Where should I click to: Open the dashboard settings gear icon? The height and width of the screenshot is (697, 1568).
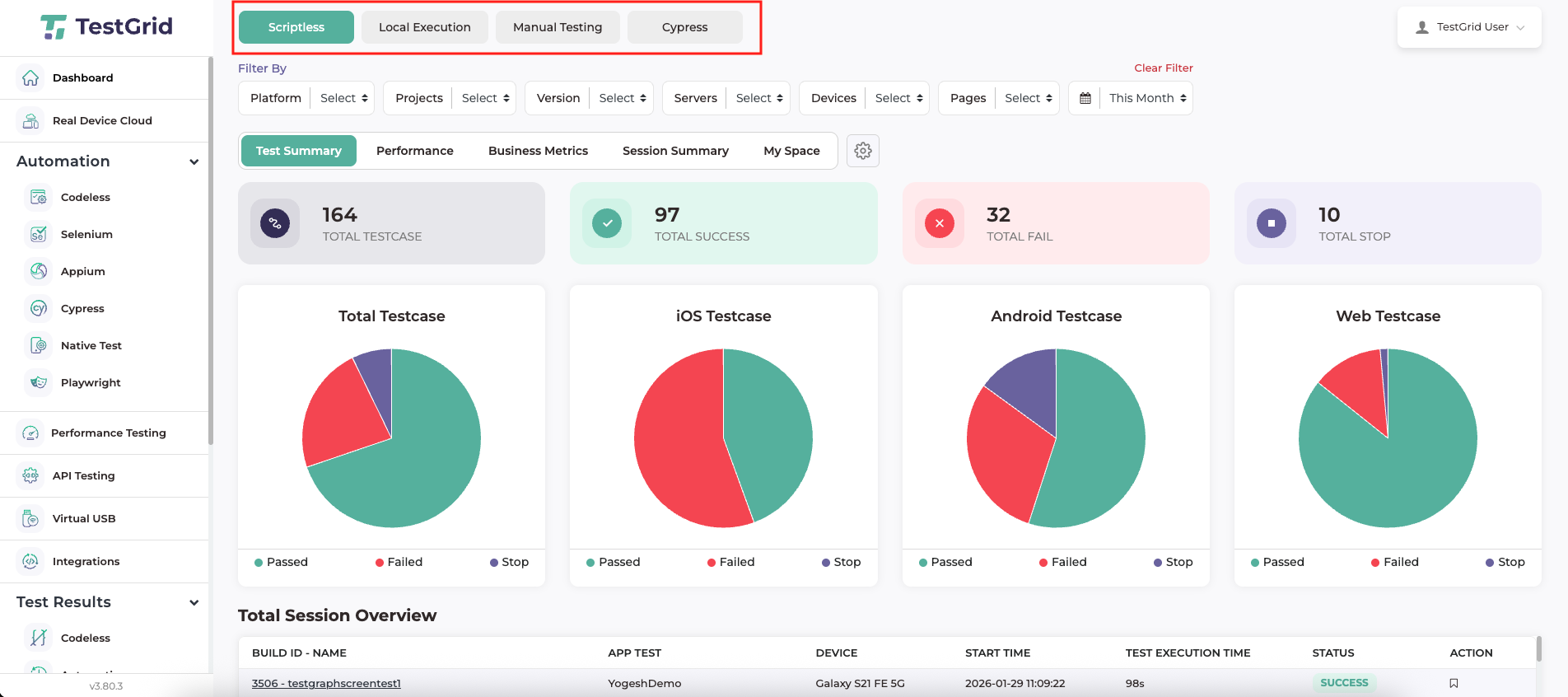pos(862,152)
